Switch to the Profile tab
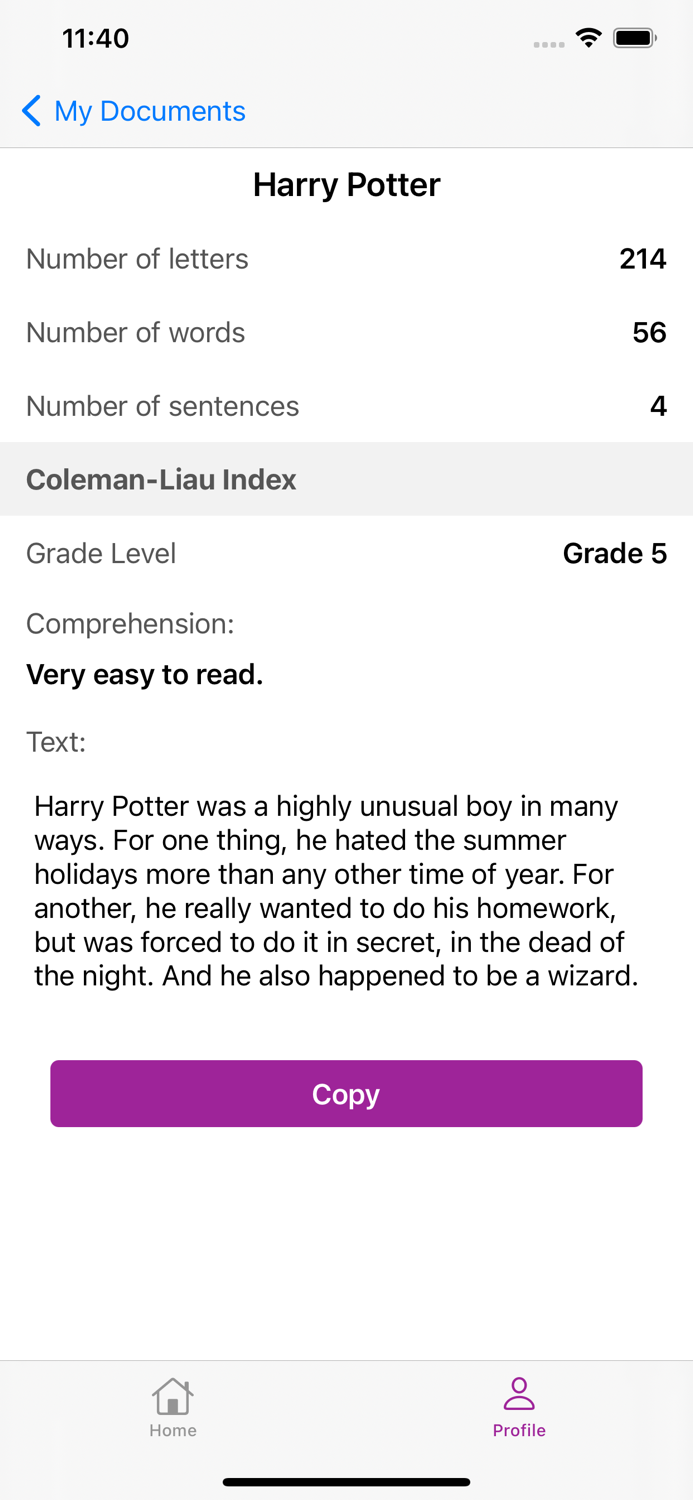693x1500 pixels. tap(519, 1407)
